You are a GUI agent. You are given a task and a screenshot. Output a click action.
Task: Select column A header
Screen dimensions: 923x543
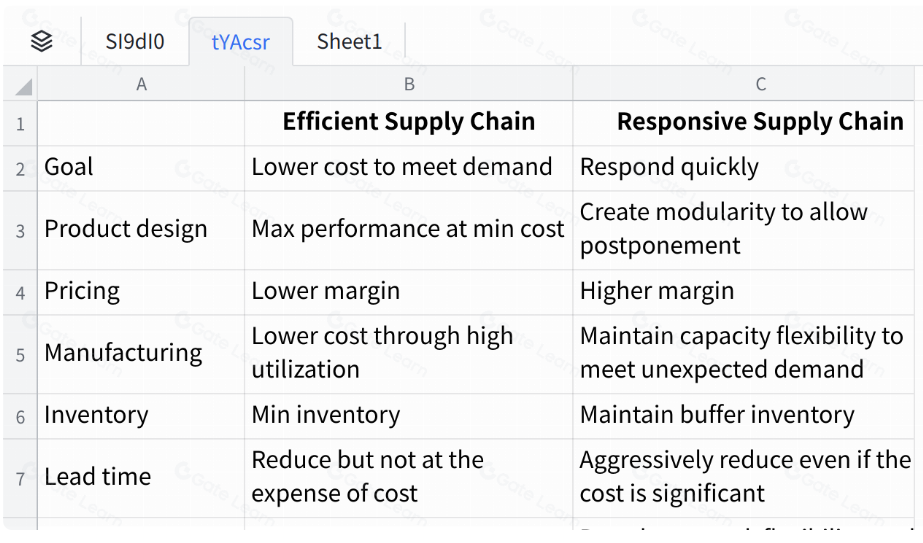coord(141,85)
